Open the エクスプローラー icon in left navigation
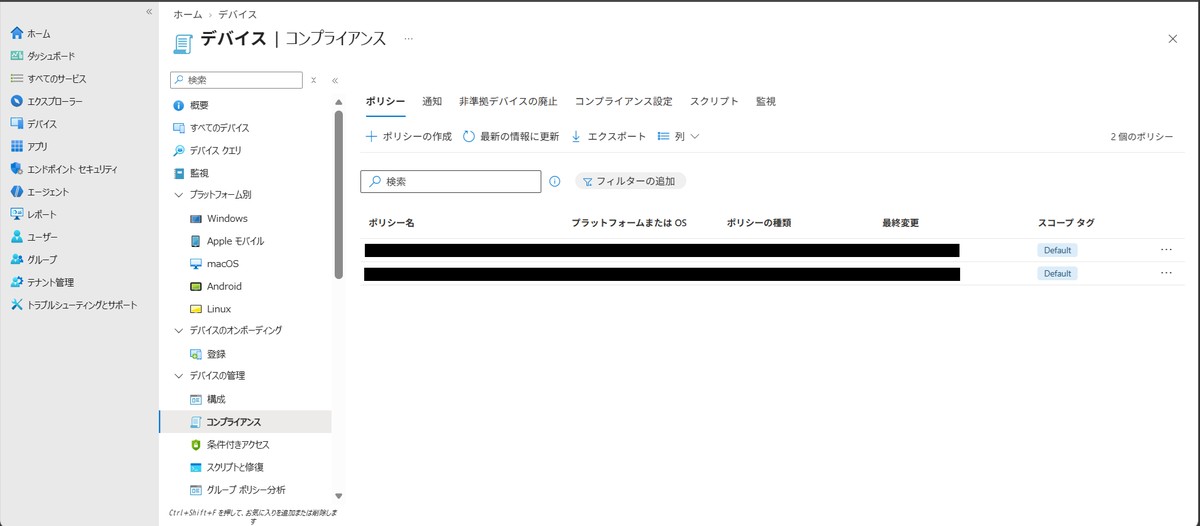This screenshot has width=1200, height=526. (16, 101)
